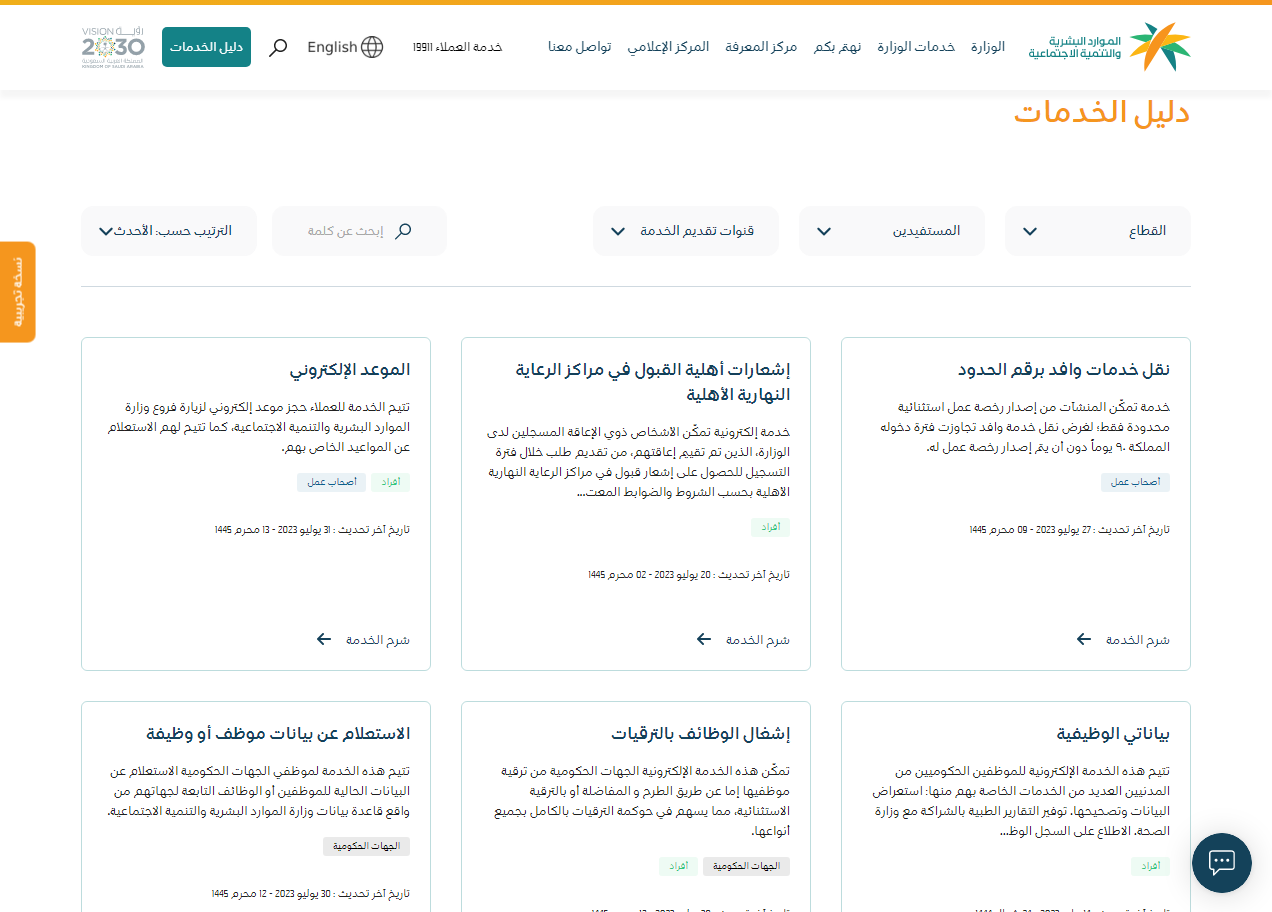Expand the القطاع filter dropdown
Image resolution: width=1272 pixels, height=912 pixels.
coord(1097,231)
